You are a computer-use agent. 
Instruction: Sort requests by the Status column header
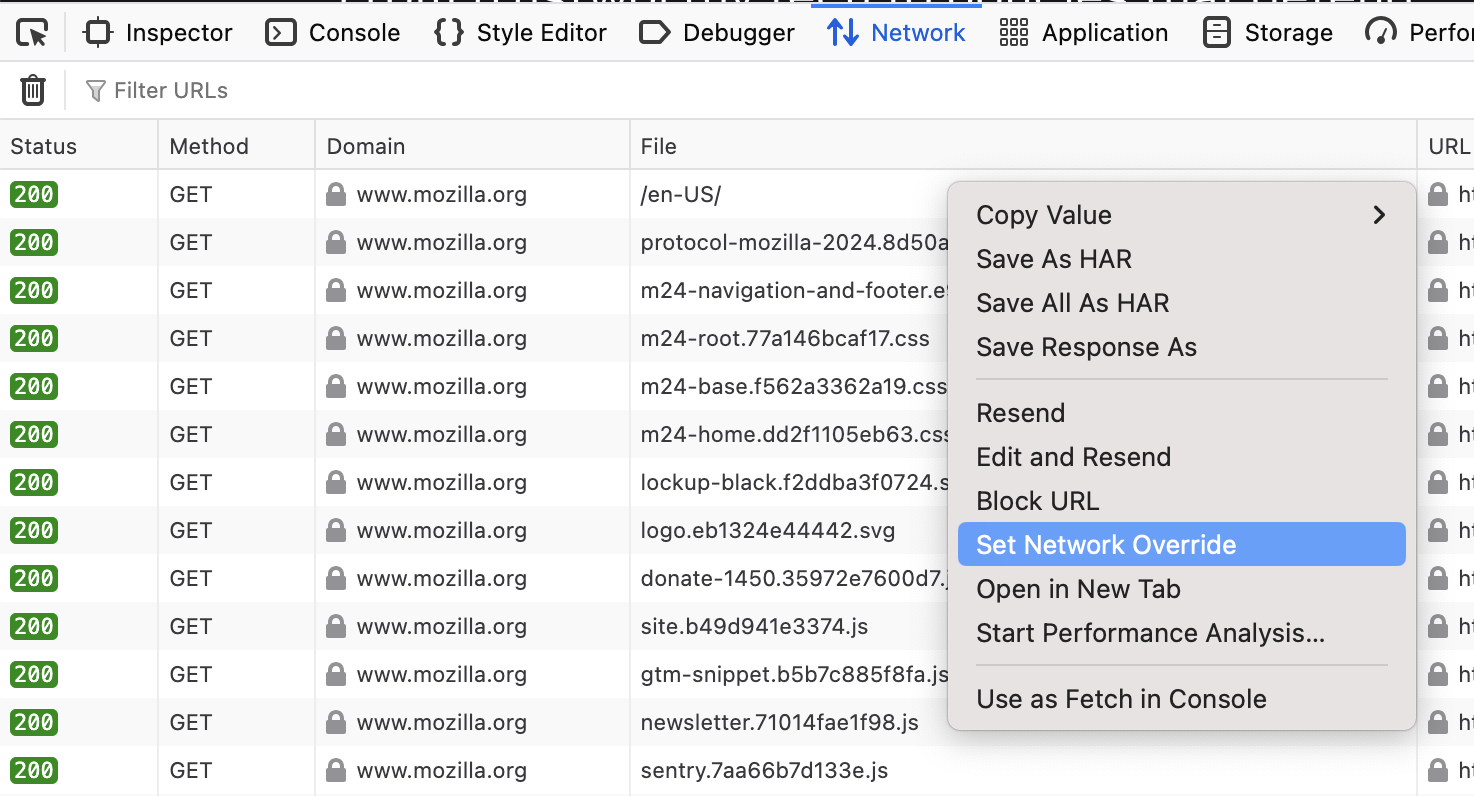(x=44, y=146)
